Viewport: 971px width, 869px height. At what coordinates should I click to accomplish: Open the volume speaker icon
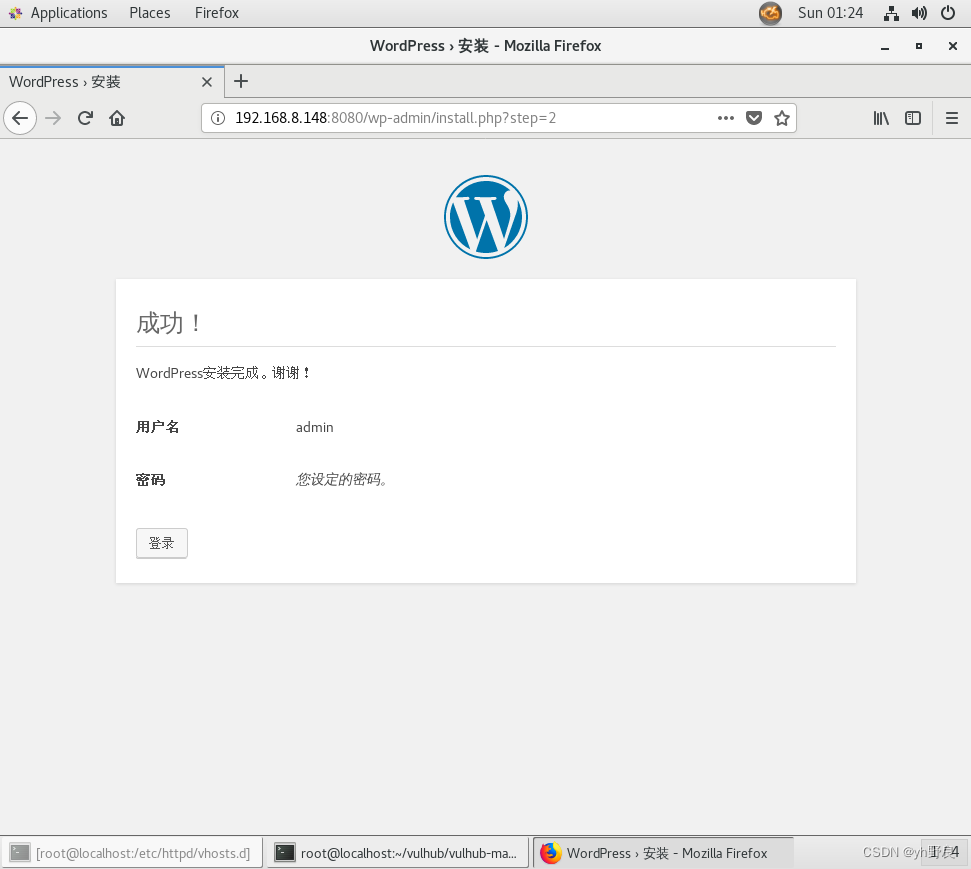click(919, 13)
